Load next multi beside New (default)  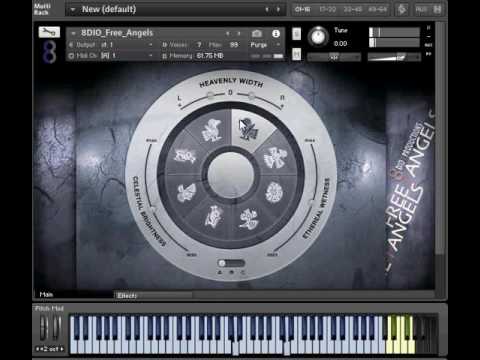278,9
